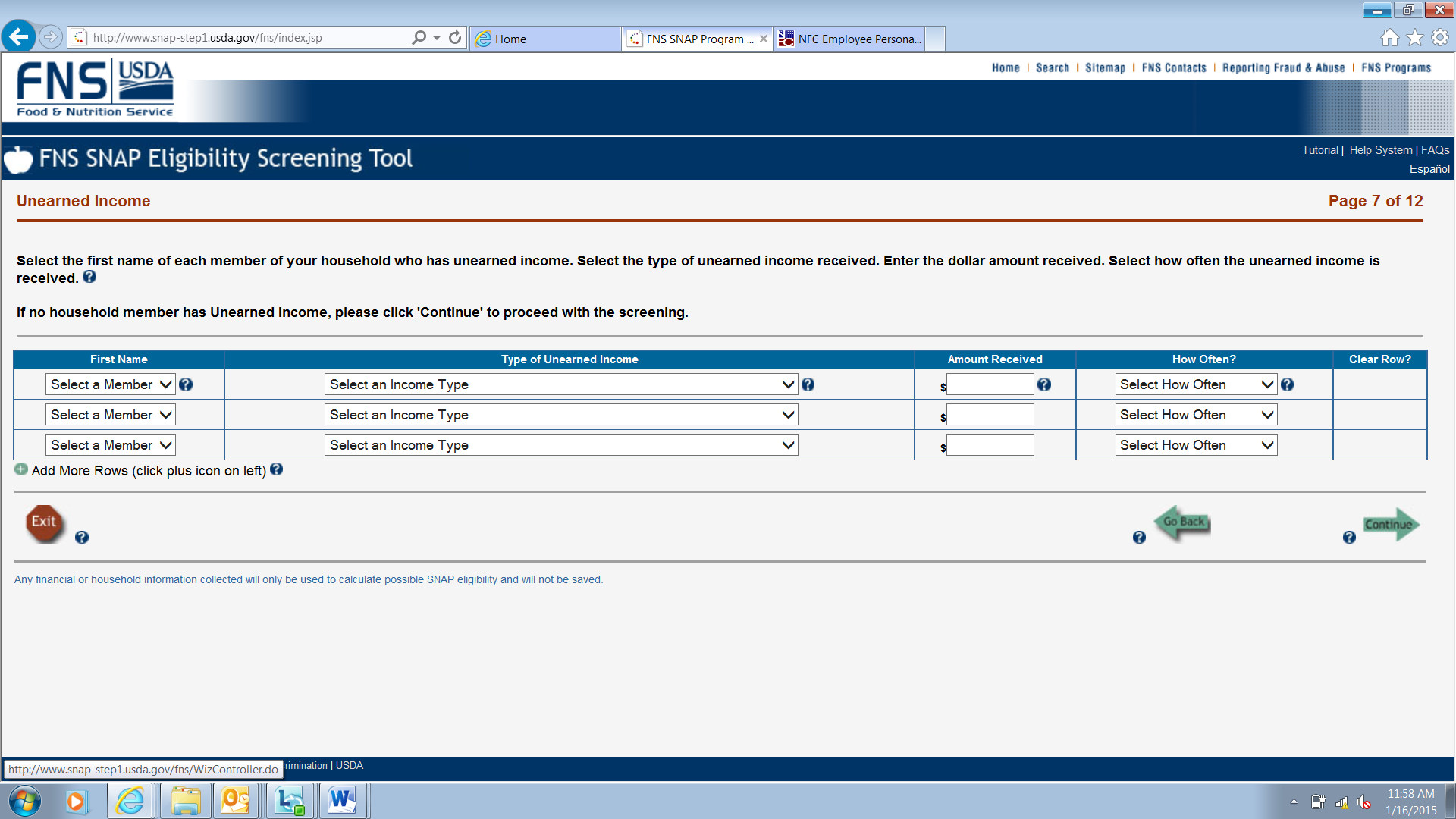Expand third row Select How Often dropdown
Screen dimensions: 1456x819
pos(1196,445)
